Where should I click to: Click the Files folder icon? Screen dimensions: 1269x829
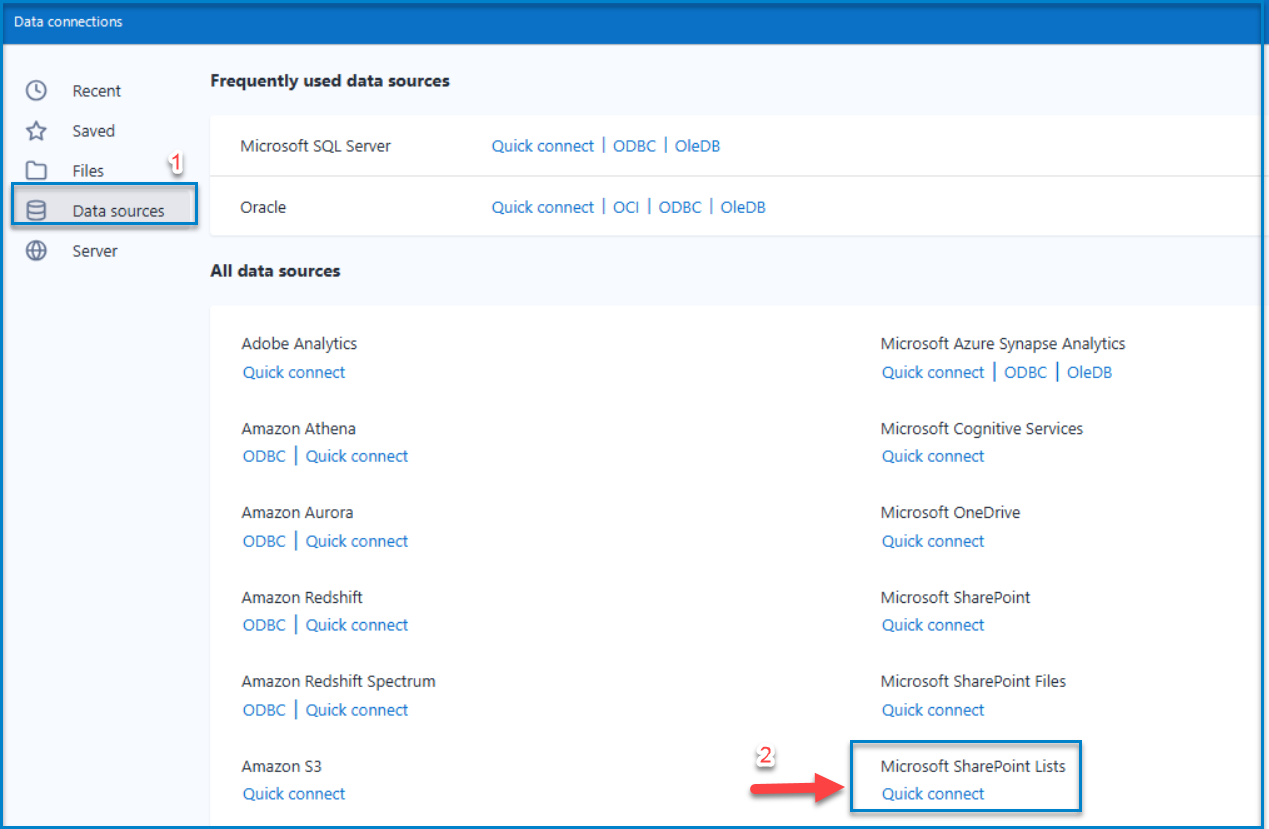(36, 171)
